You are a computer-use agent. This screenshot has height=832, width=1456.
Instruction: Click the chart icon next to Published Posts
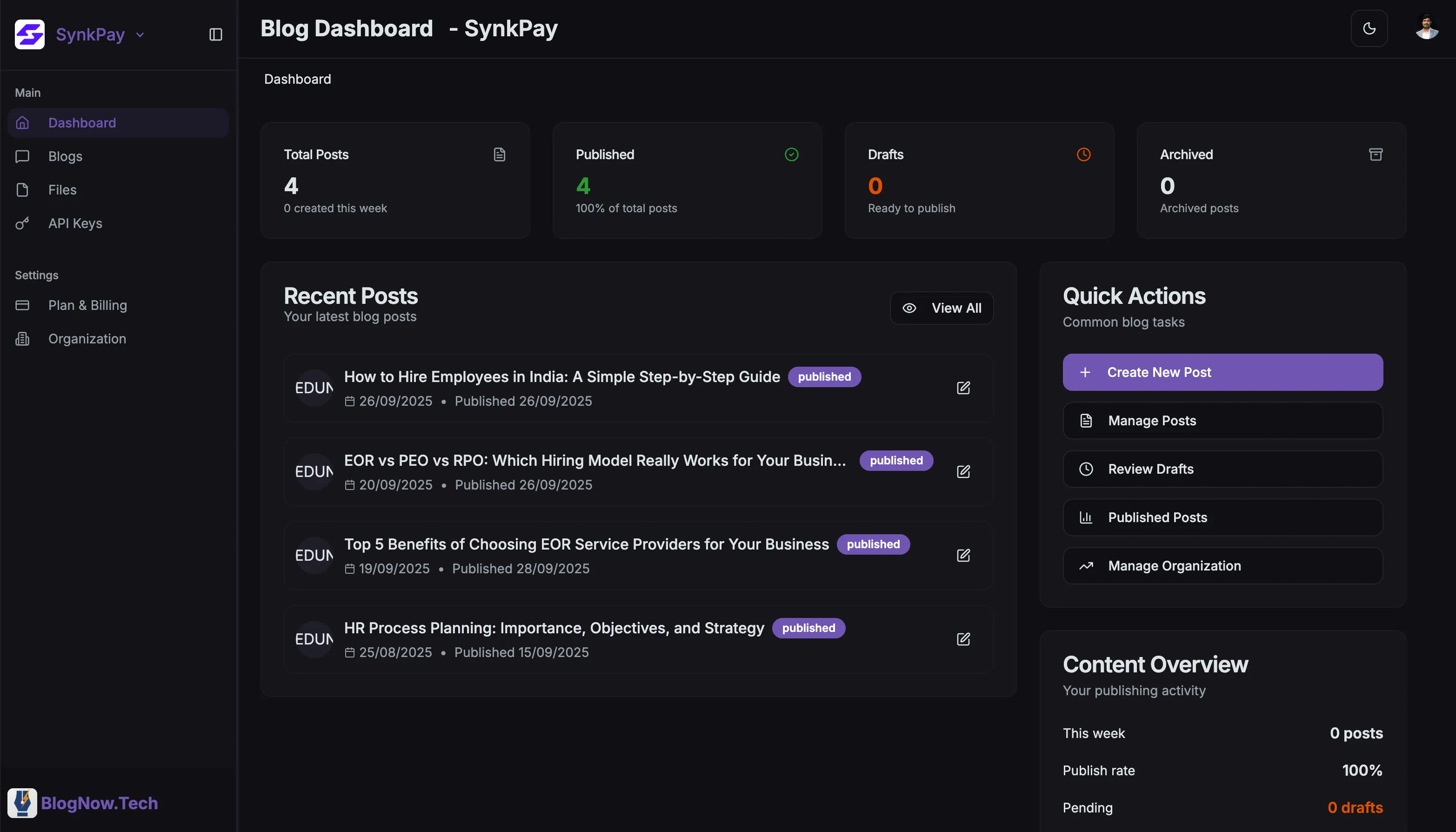[1086, 517]
